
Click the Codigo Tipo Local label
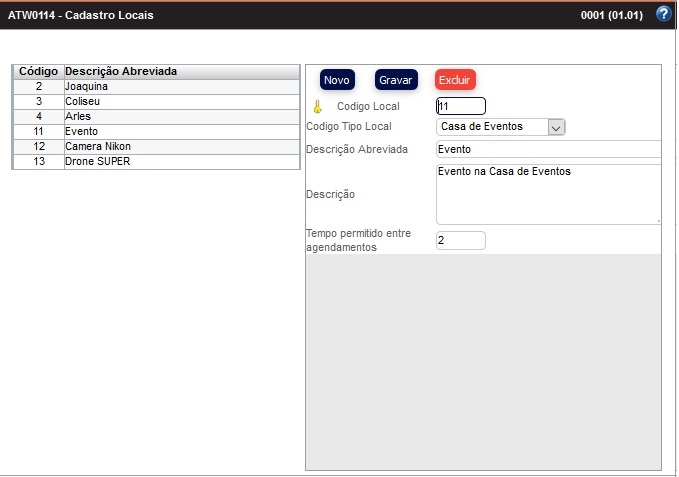pos(349,126)
